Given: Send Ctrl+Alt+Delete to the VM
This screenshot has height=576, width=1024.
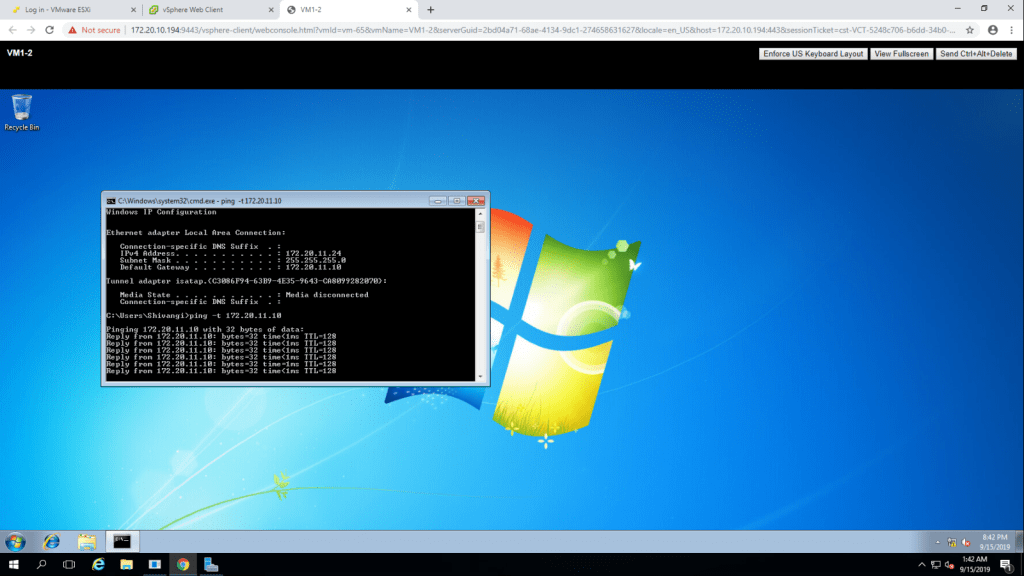Looking at the screenshot, I should [977, 53].
